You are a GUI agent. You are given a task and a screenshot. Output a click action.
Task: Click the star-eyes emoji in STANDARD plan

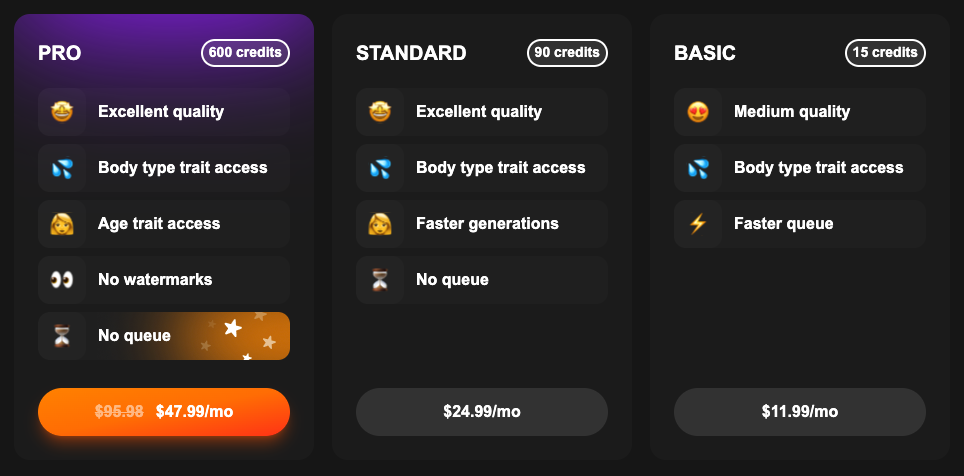tap(380, 112)
